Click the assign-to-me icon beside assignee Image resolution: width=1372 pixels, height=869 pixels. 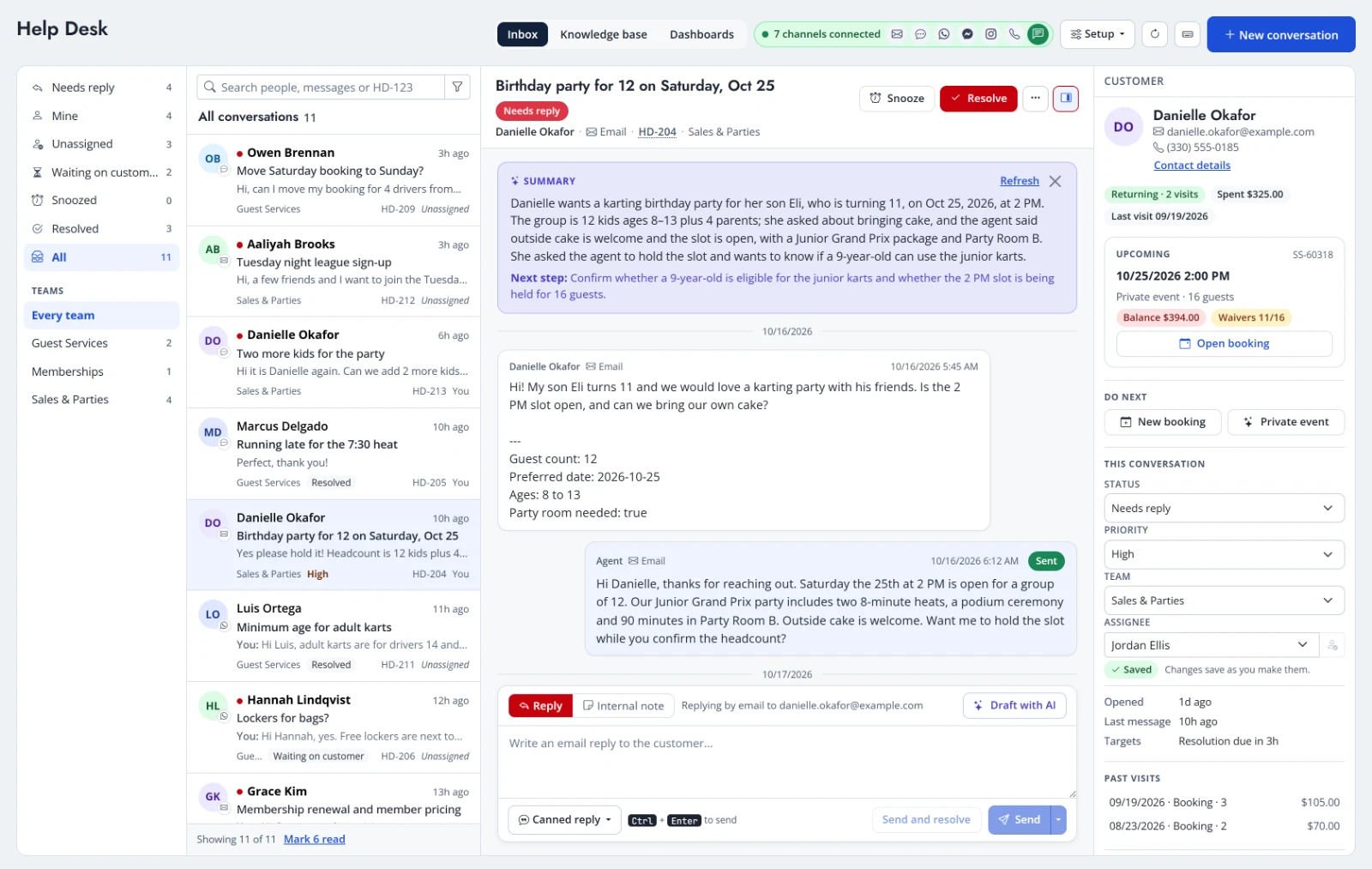1333,645
